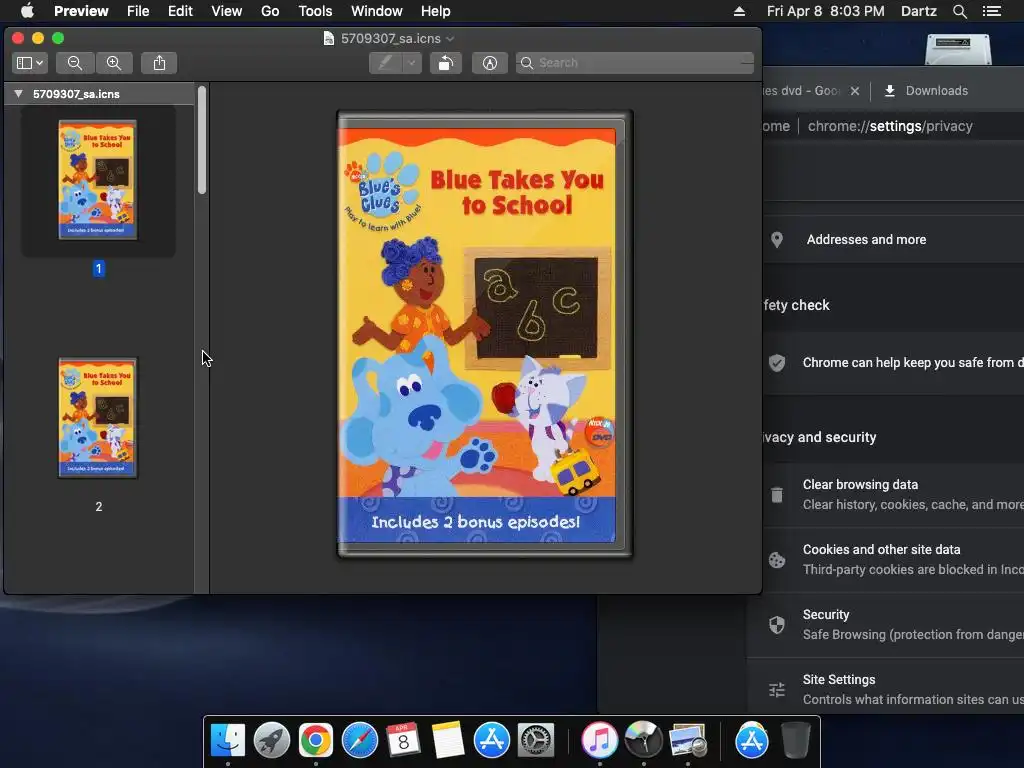Click the Security shield icon in Chrome settings
Image resolution: width=1024 pixels, height=768 pixels.
(776, 625)
